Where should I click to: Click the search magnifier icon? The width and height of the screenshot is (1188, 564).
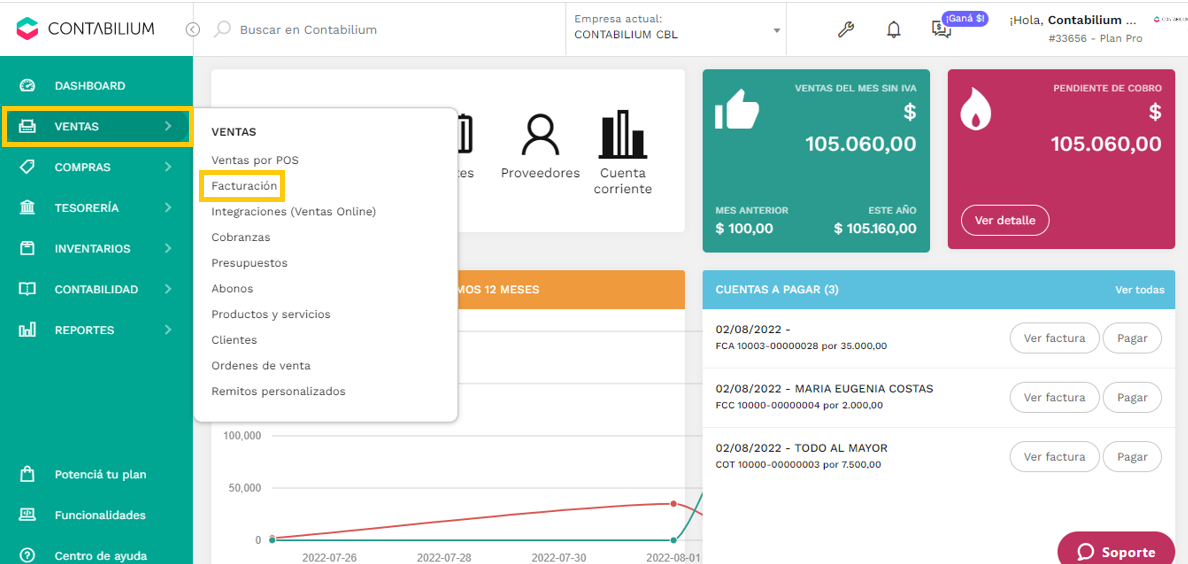pyautogui.click(x=222, y=30)
